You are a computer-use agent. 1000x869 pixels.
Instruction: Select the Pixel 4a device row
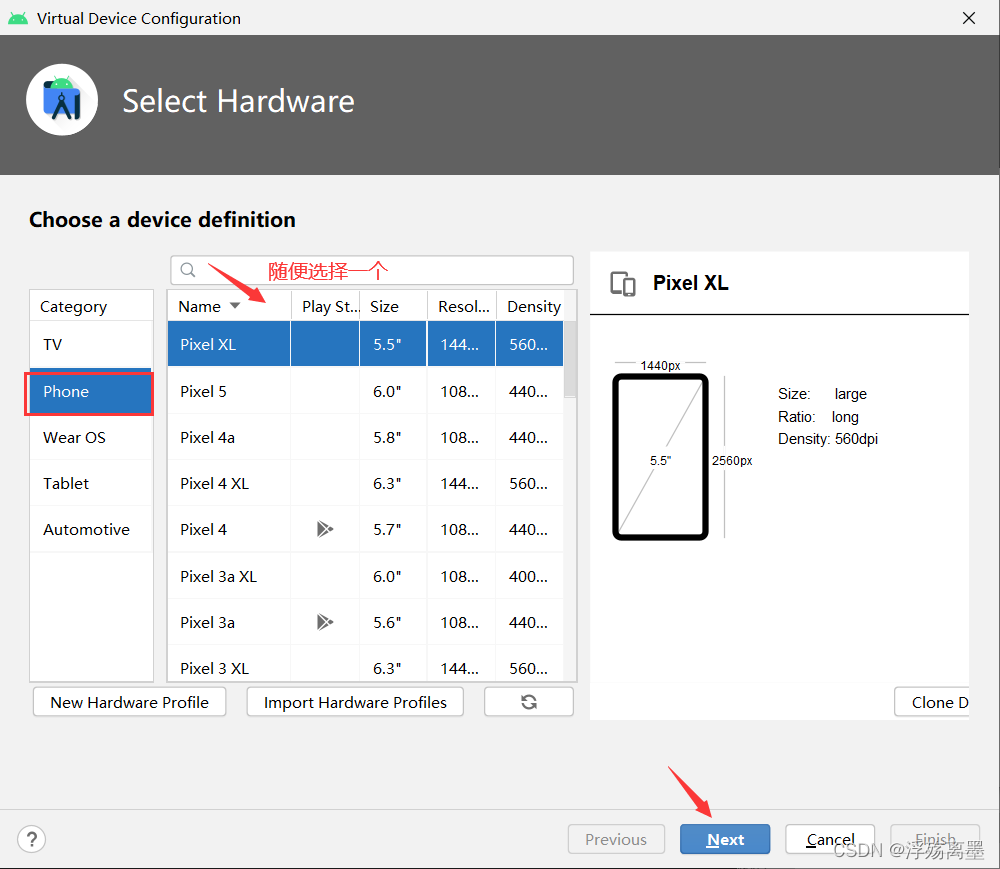[365, 437]
